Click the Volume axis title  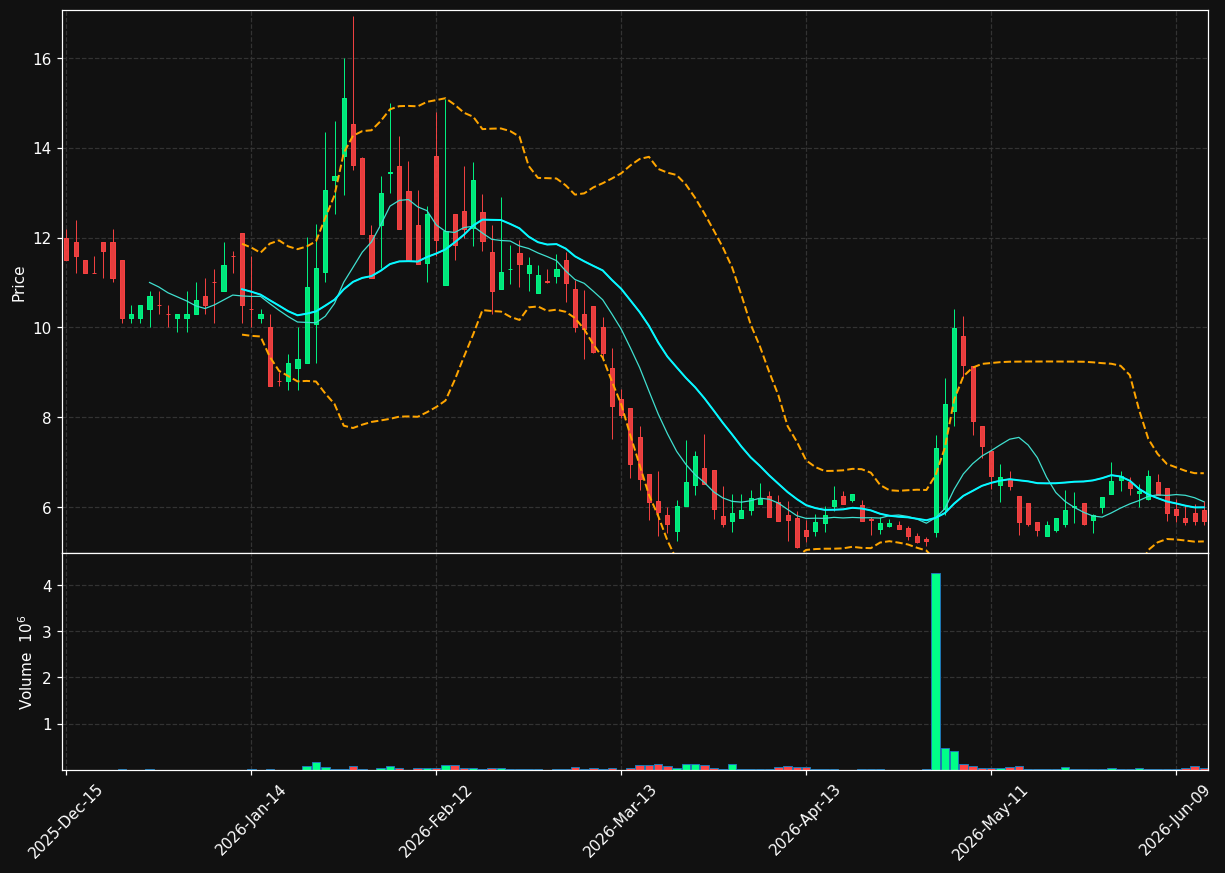(x=25, y=662)
